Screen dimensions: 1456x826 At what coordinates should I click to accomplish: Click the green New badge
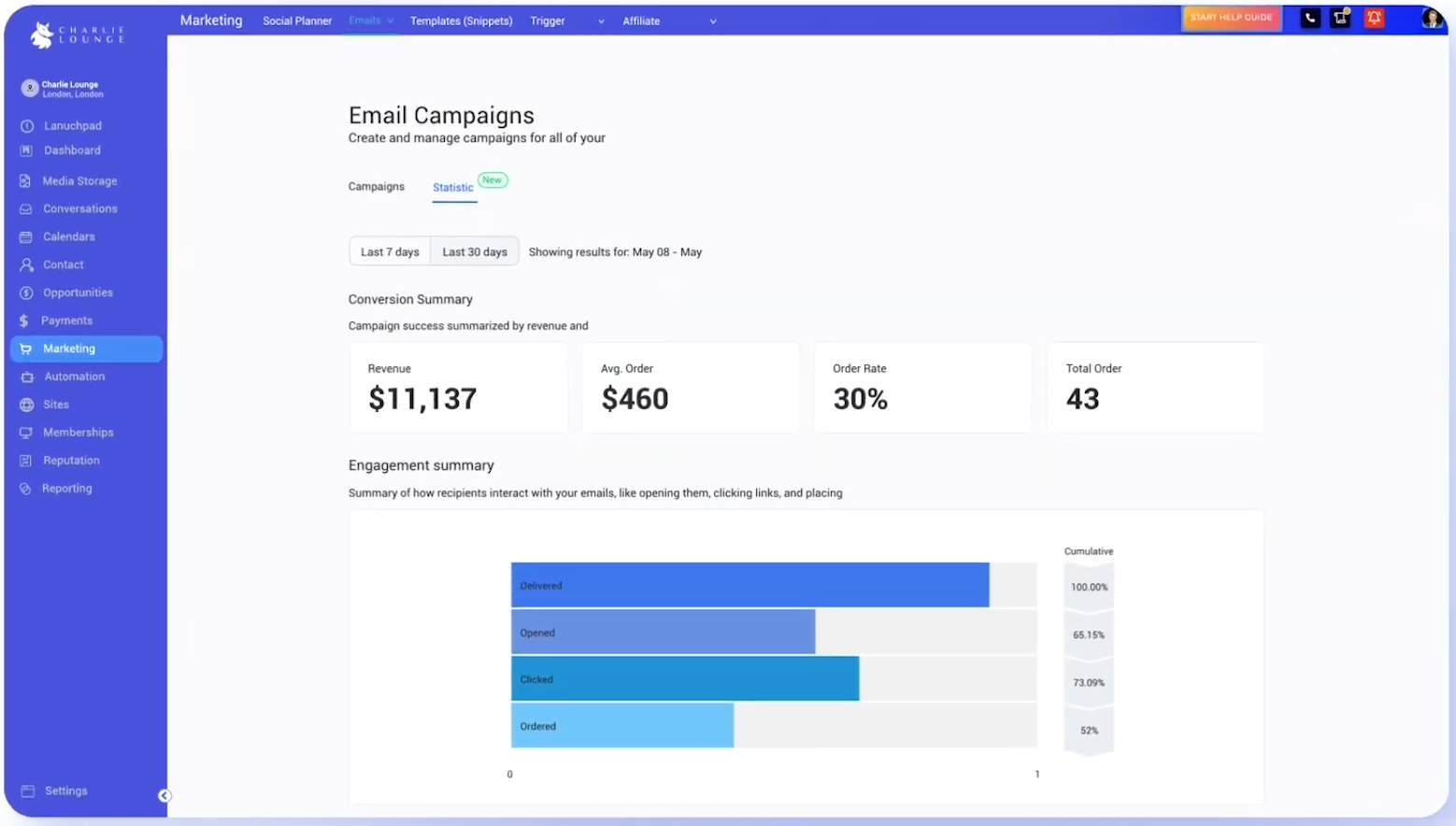tap(492, 180)
